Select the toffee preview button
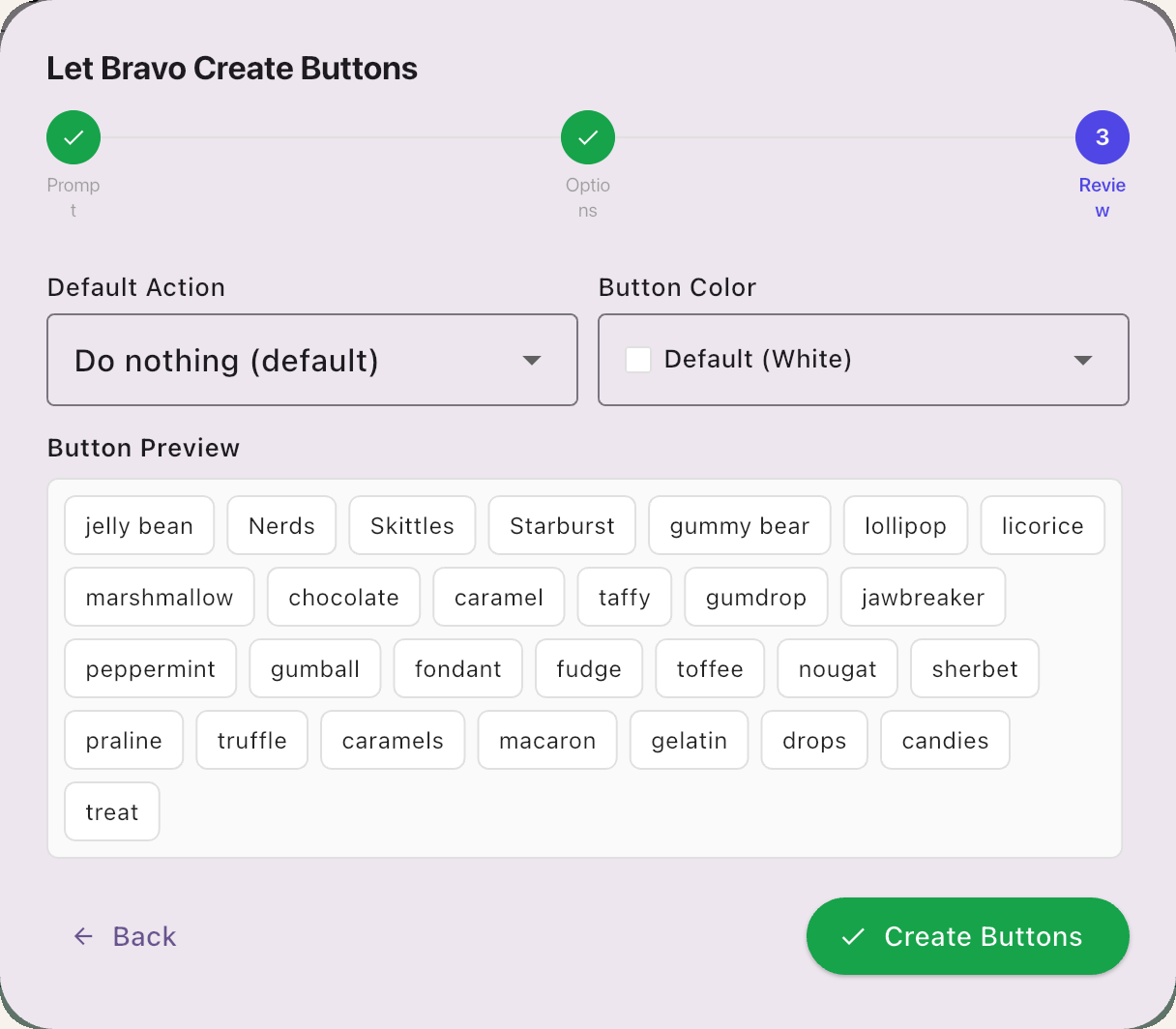 coord(710,668)
